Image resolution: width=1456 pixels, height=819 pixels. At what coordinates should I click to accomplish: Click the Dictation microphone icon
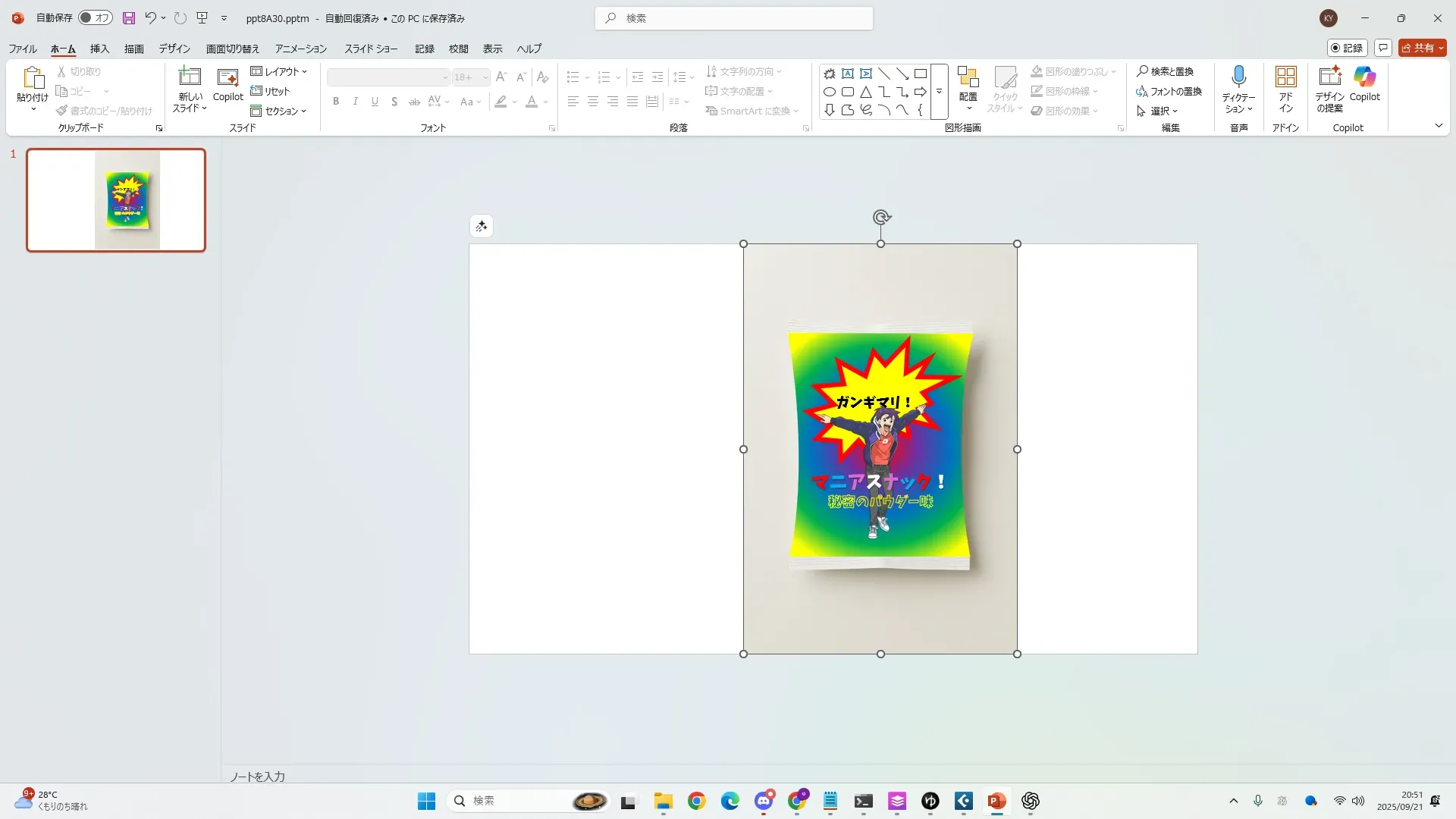(x=1238, y=77)
